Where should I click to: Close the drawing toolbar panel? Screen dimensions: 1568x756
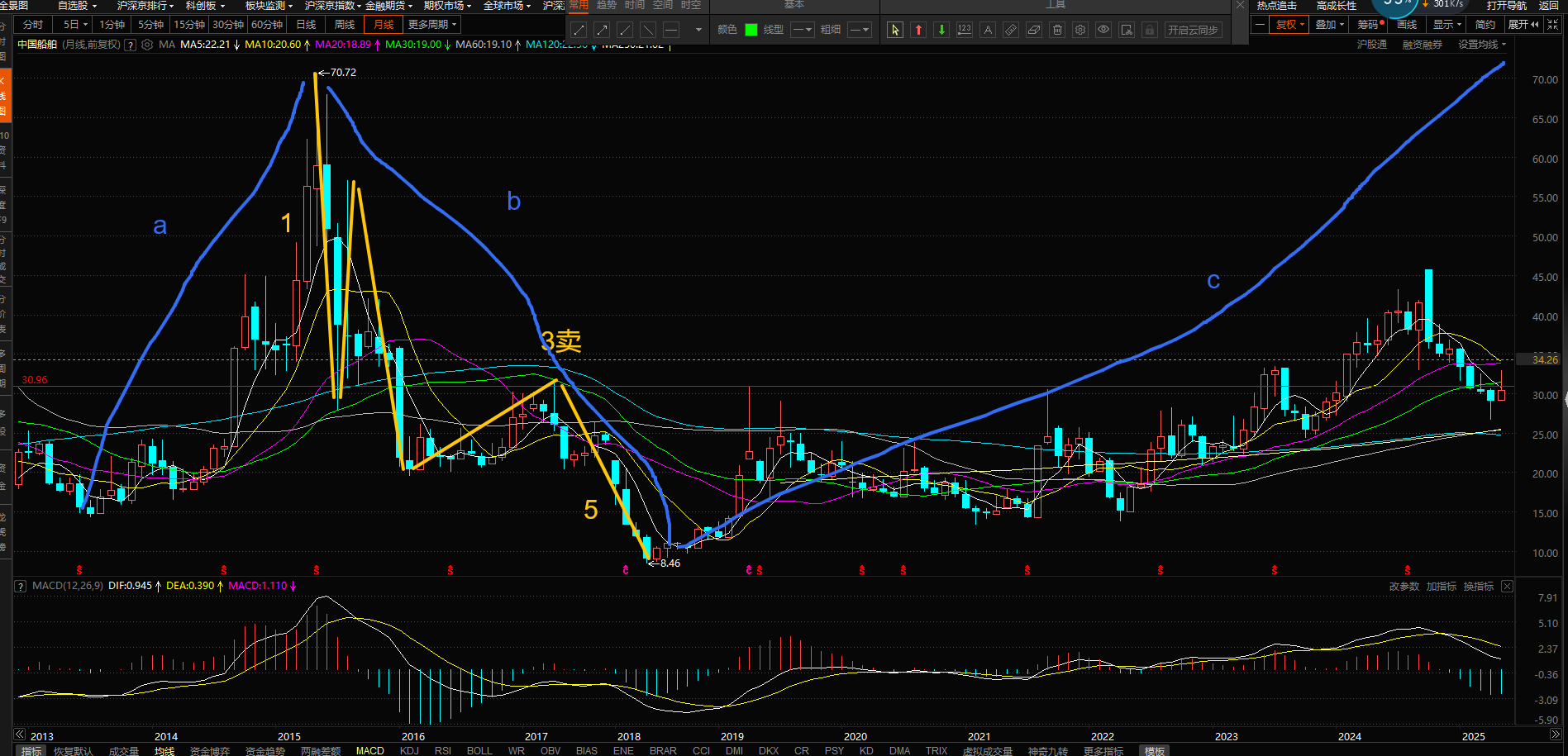click(1240, 5)
